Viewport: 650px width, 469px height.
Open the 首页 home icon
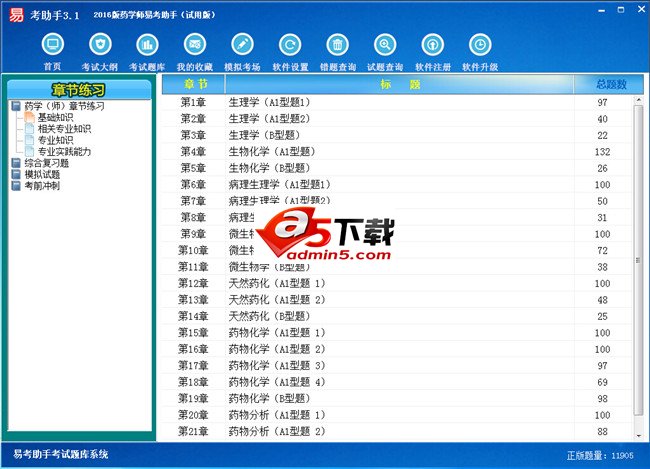point(53,44)
